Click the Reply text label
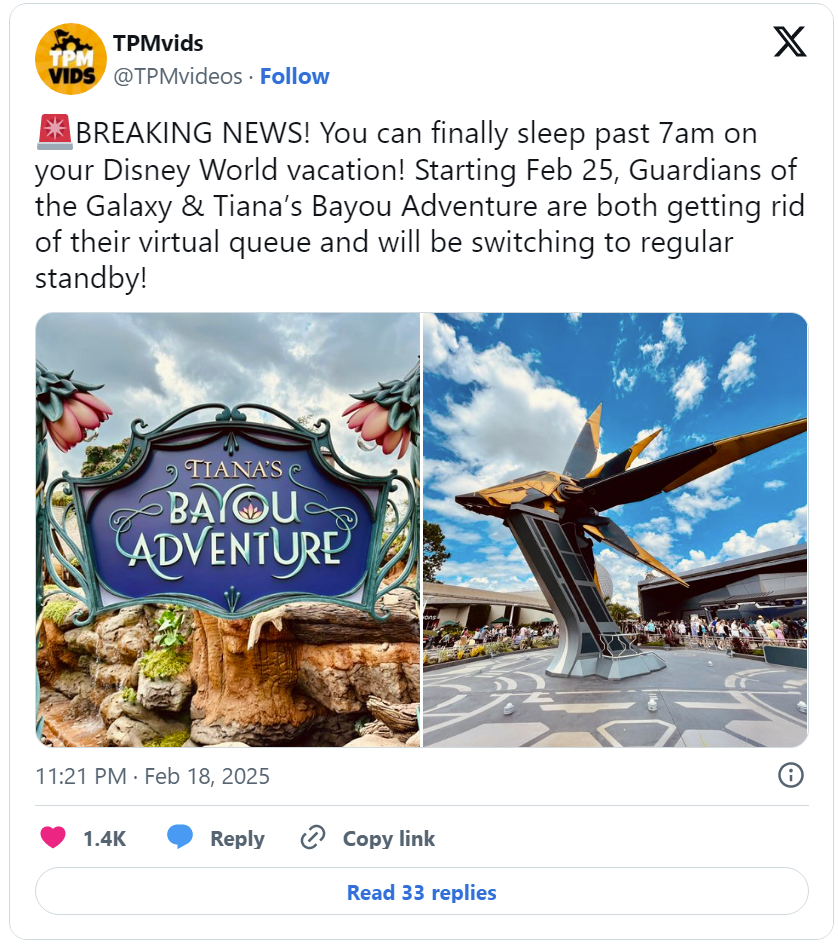 click(x=237, y=839)
